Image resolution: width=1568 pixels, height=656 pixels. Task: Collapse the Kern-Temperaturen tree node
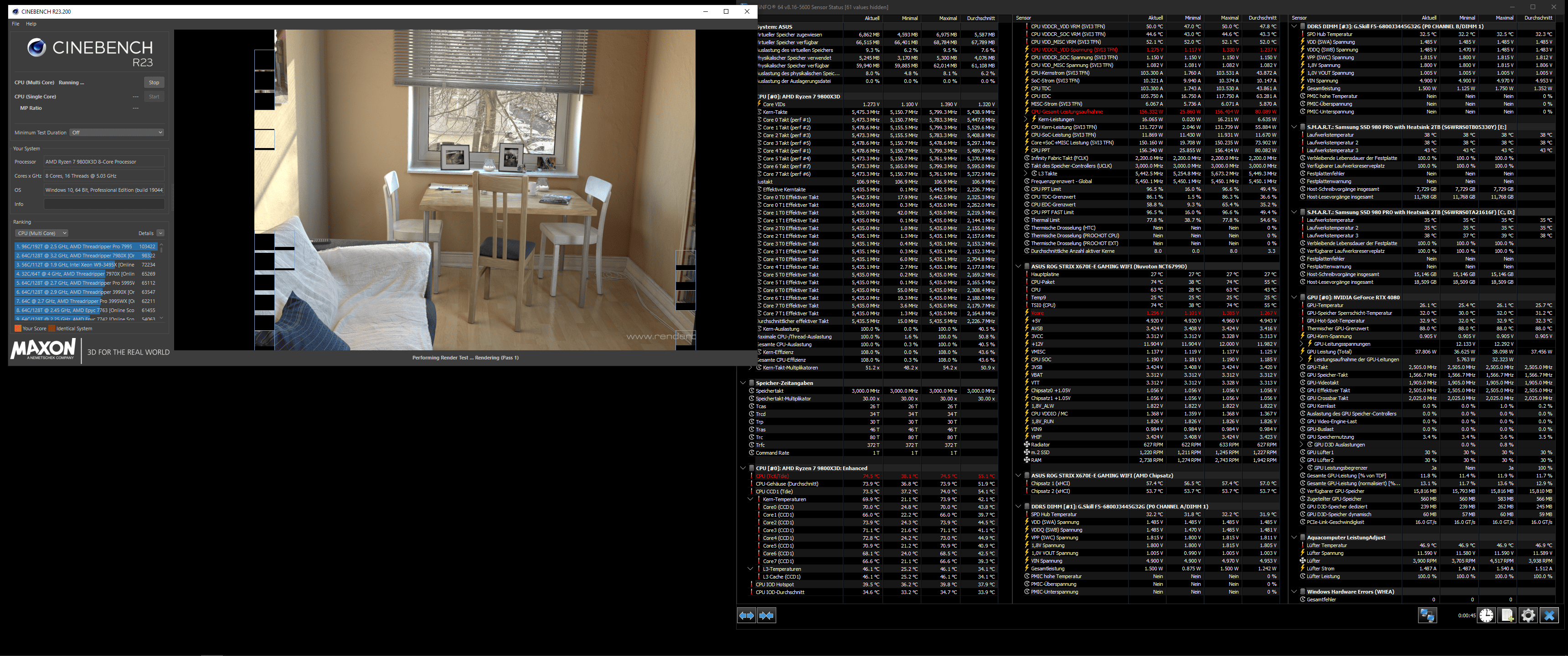click(751, 499)
